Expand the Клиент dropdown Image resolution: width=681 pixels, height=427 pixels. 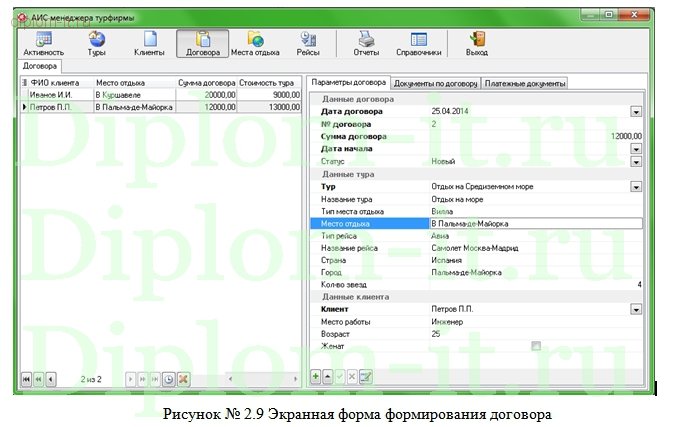[635, 310]
